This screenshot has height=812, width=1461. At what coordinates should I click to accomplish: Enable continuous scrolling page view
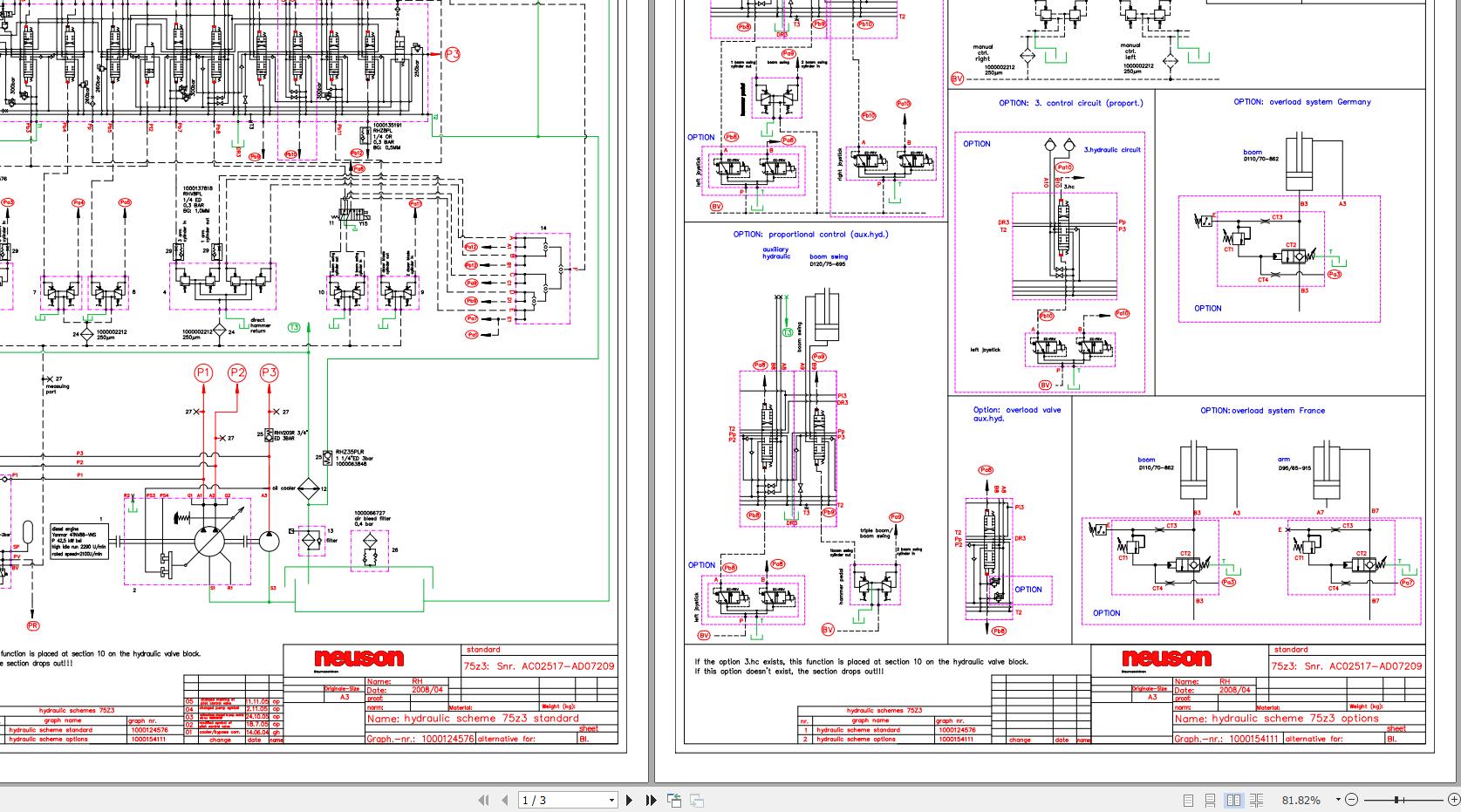point(1210,800)
